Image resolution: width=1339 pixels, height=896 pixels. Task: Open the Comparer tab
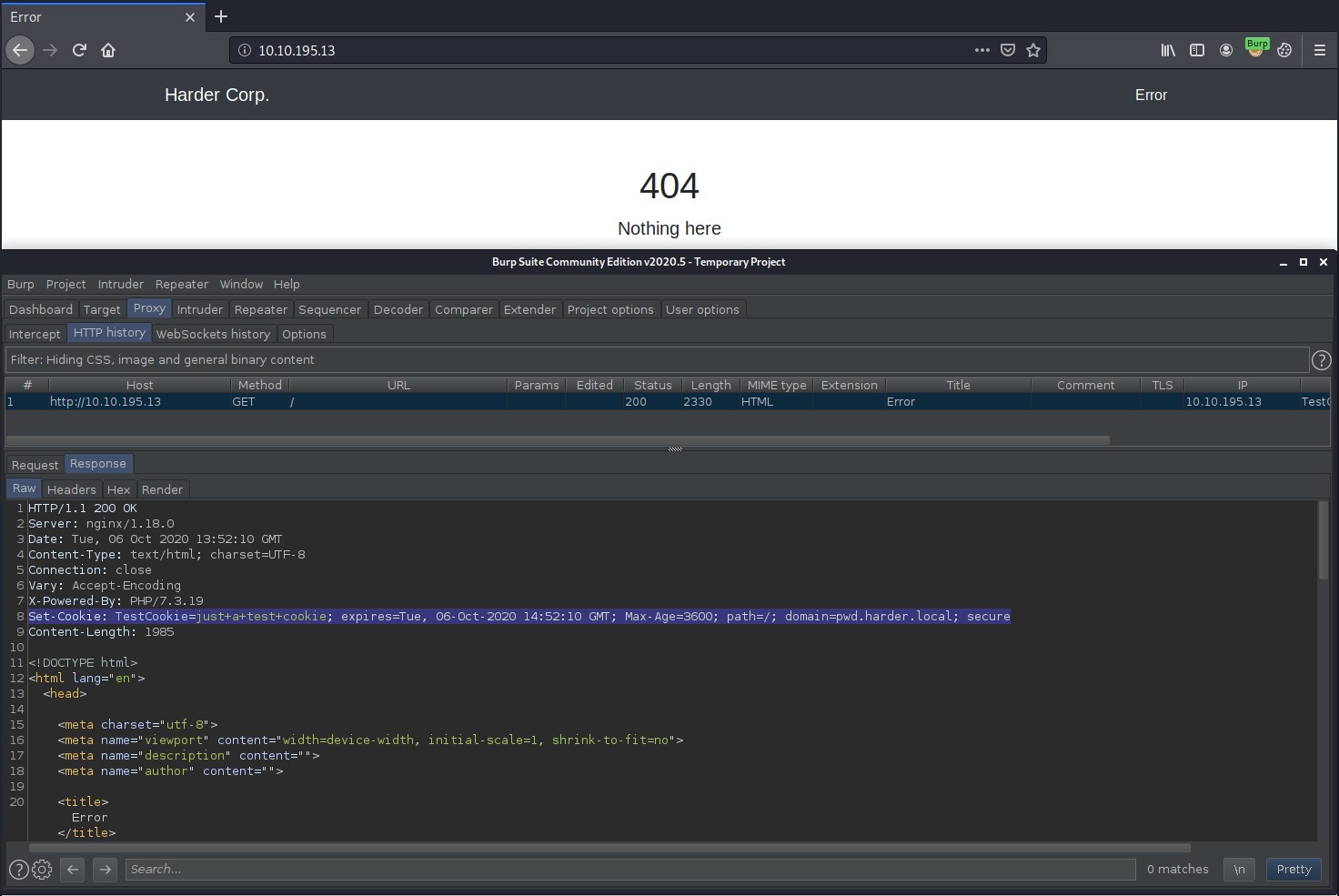tap(464, 310)
